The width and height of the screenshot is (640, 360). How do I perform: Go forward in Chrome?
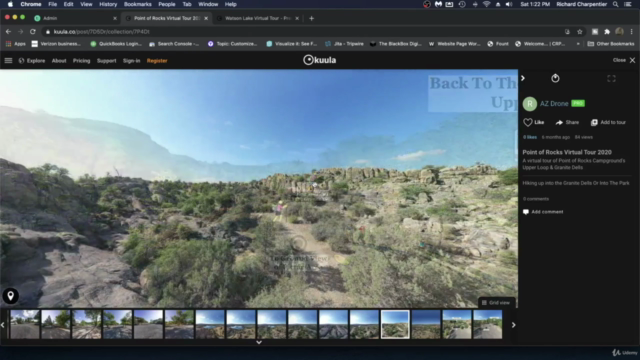20,31
